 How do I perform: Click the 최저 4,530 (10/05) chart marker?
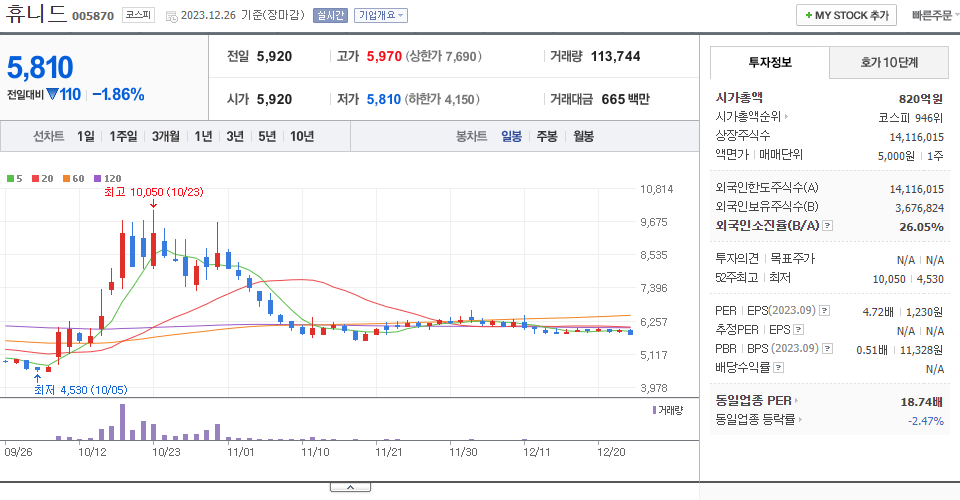[81, 390]
